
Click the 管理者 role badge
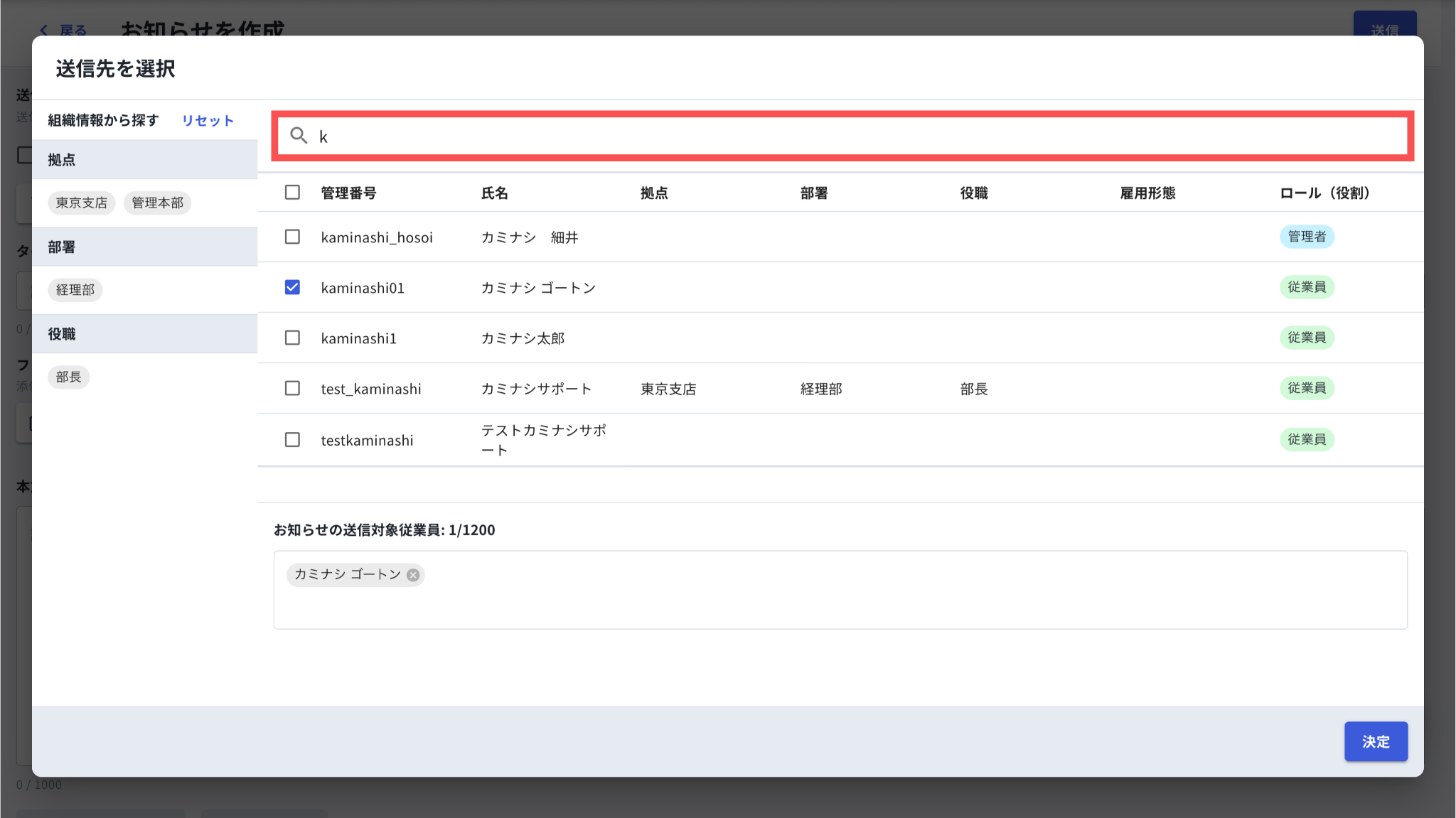click(x=1307, y=237)
